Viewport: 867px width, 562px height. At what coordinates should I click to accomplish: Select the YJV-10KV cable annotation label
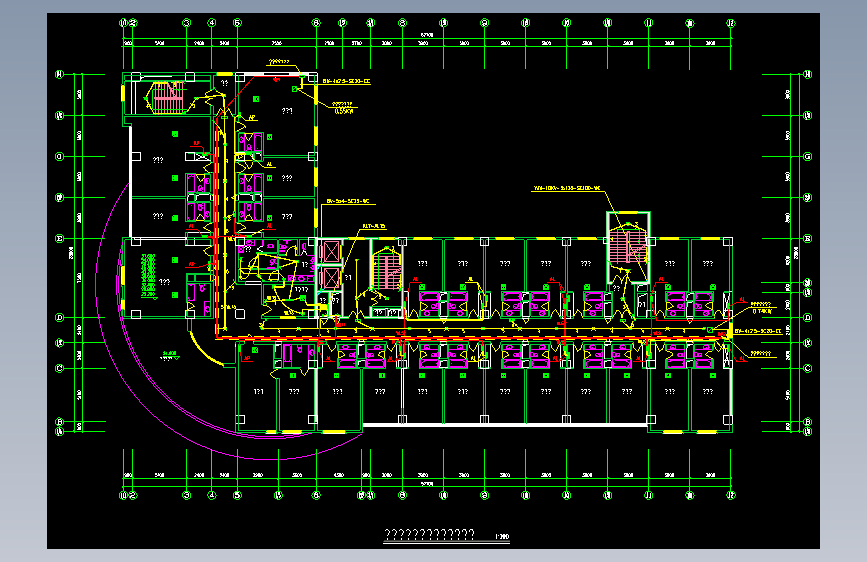567,189
